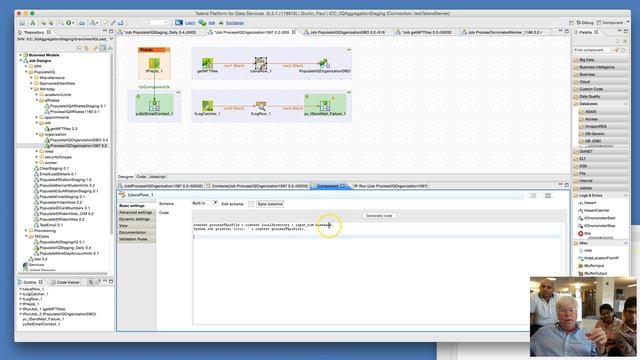
Task: Expand the academicUnits folder
Action: pyautogui.click(x=37, y=95)
